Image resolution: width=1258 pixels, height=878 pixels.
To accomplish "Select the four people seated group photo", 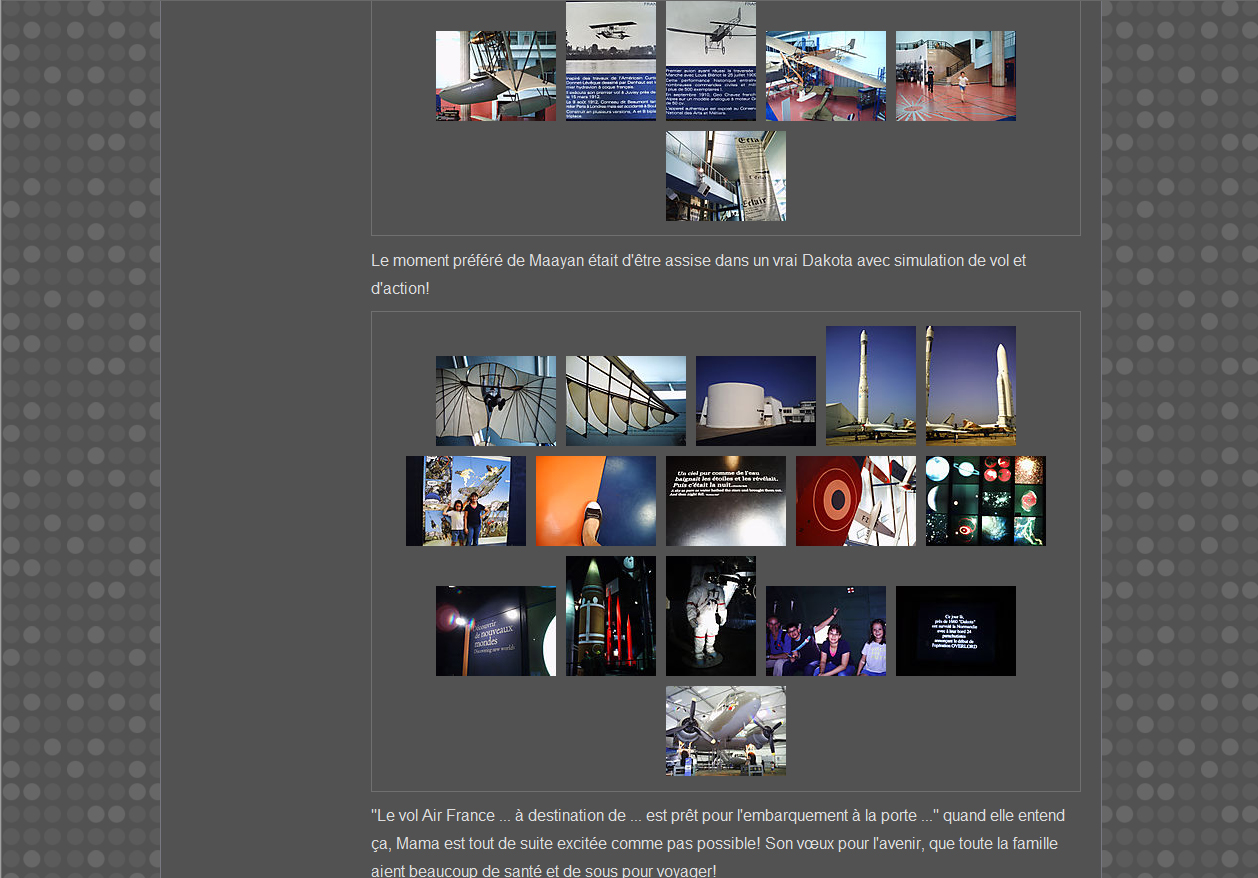I will tap(825, 630).
